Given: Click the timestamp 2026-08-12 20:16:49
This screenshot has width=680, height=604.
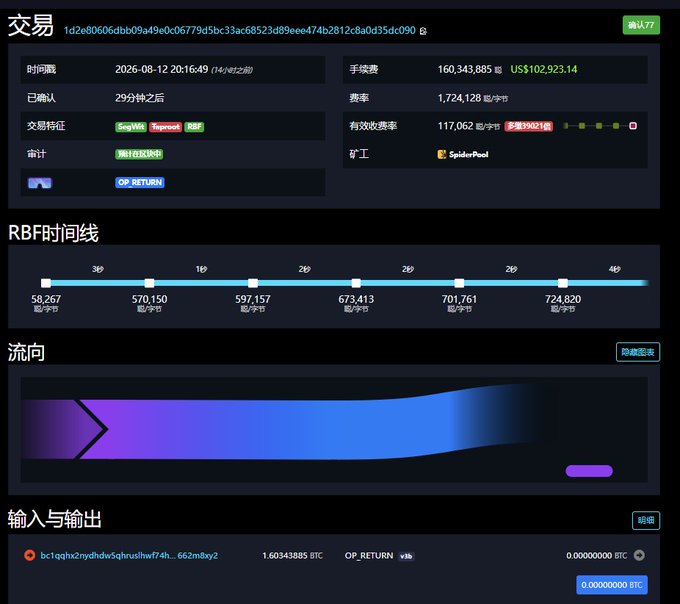Looking at the screenshot, I should 161,69.
